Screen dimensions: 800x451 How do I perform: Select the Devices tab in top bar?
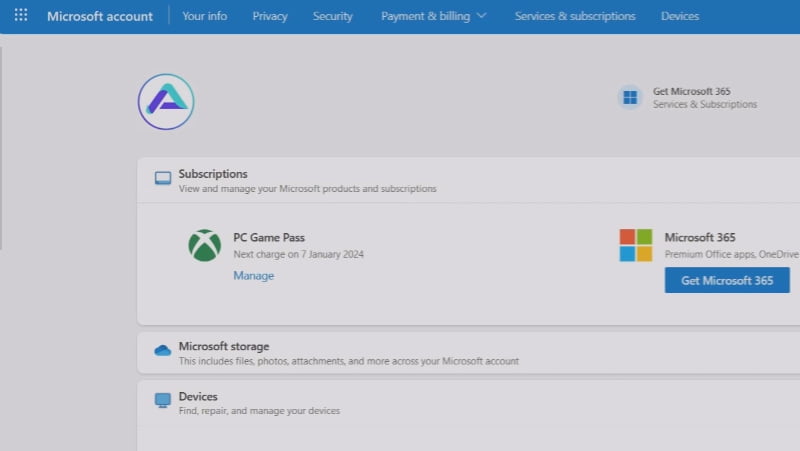point(680,16)
